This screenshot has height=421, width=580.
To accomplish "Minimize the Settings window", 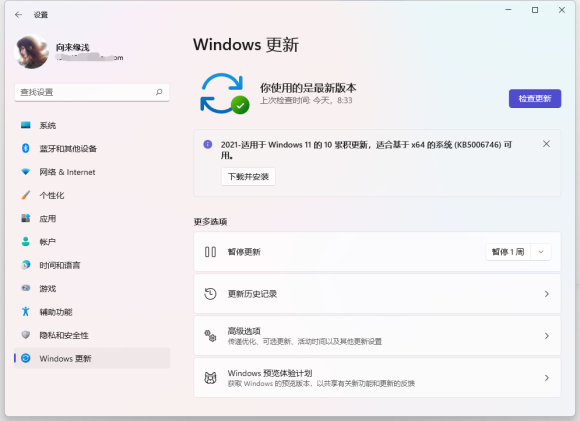I will pos(508,10).
